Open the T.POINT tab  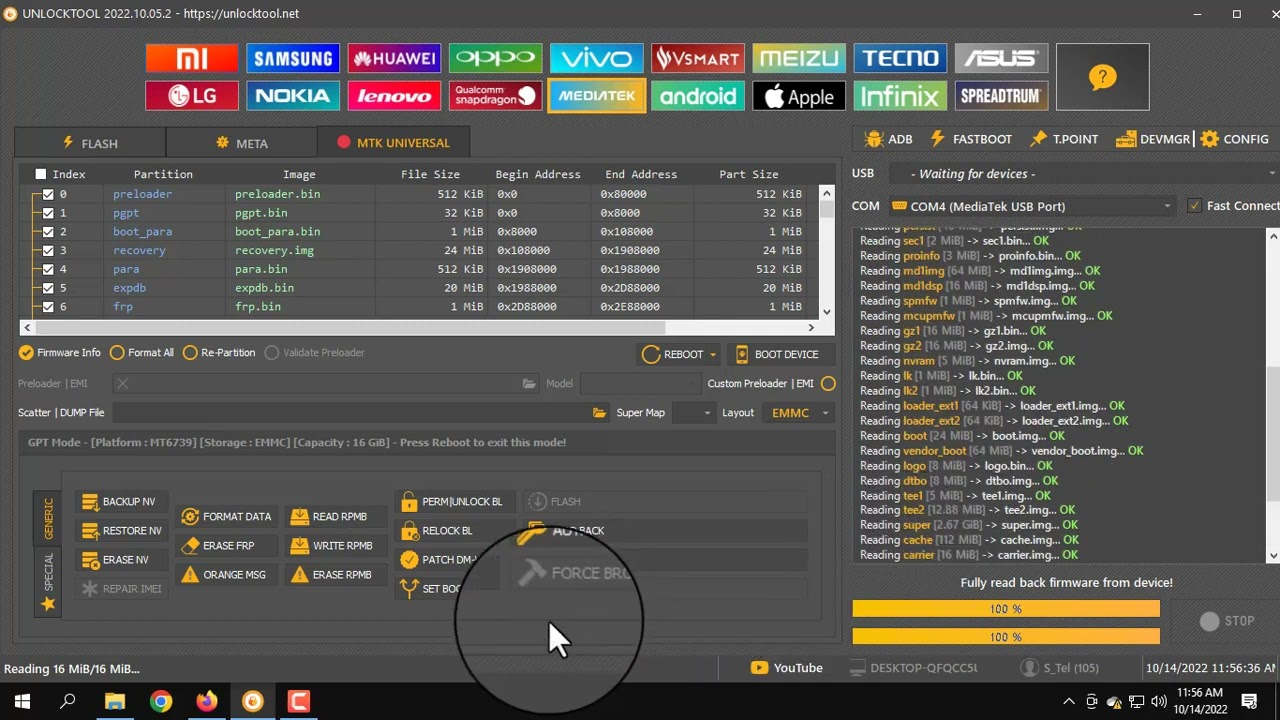(x=1063, y=139)
